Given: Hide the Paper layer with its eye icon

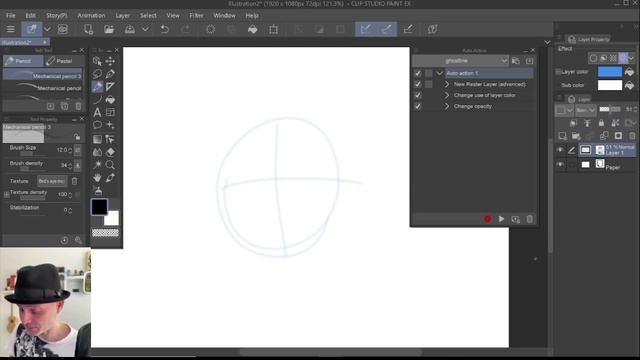Looking at the screenshot, I should [x=560, y=164].
